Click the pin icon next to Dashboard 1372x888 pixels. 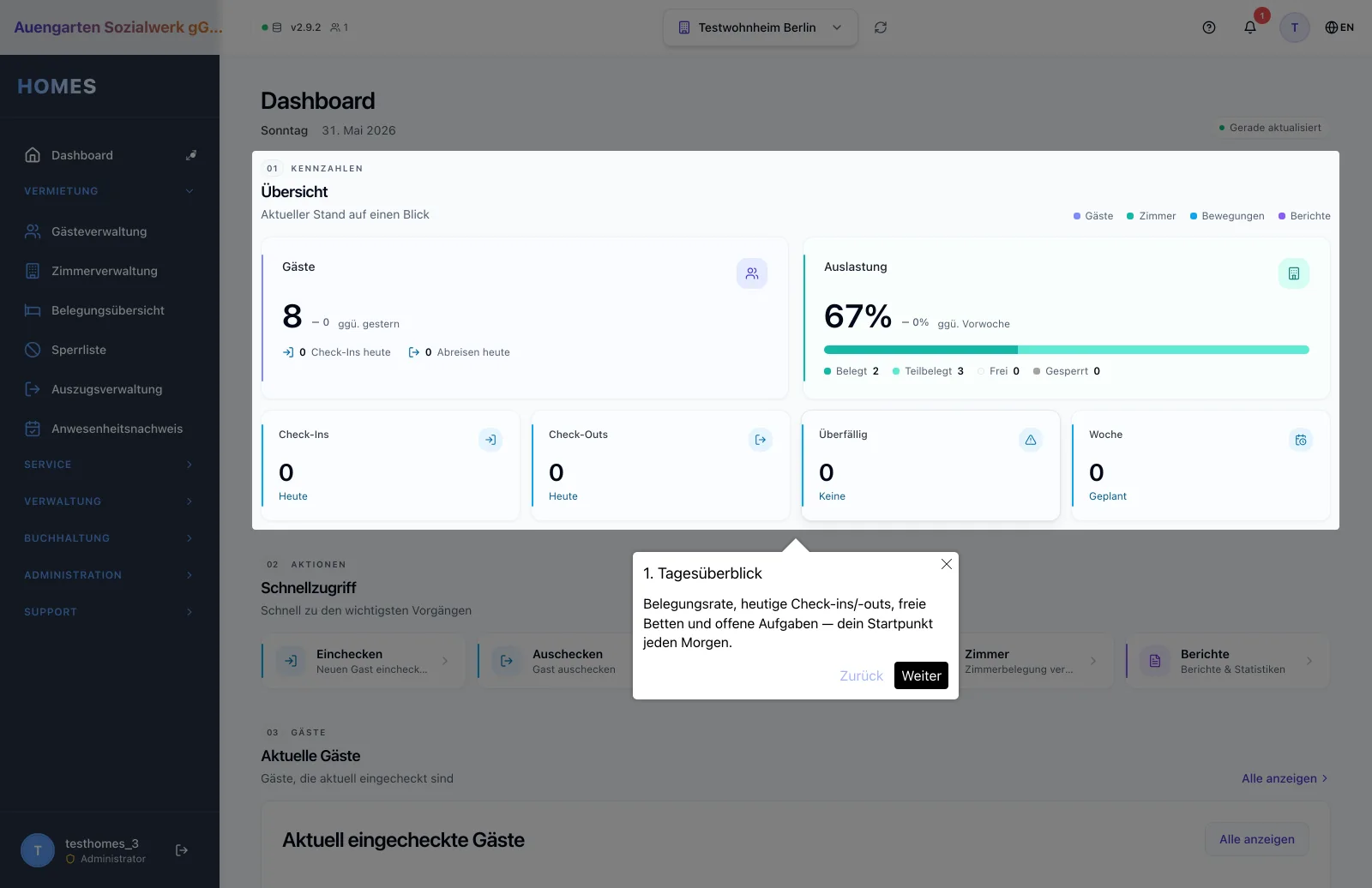[x=191, y=155]
